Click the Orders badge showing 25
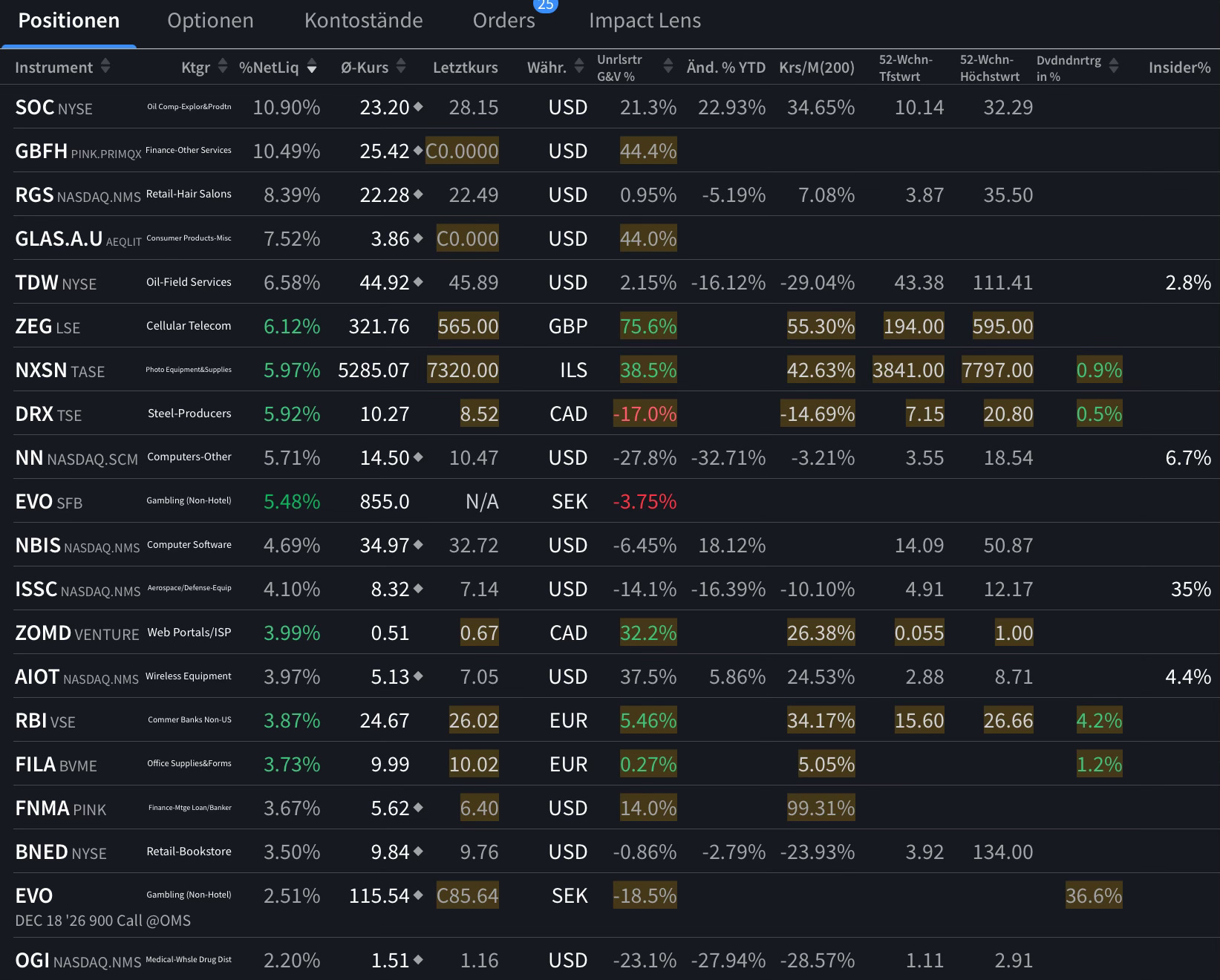This screenshot has height=980, width=1220. pyautogui.click(x=546, y=5)
